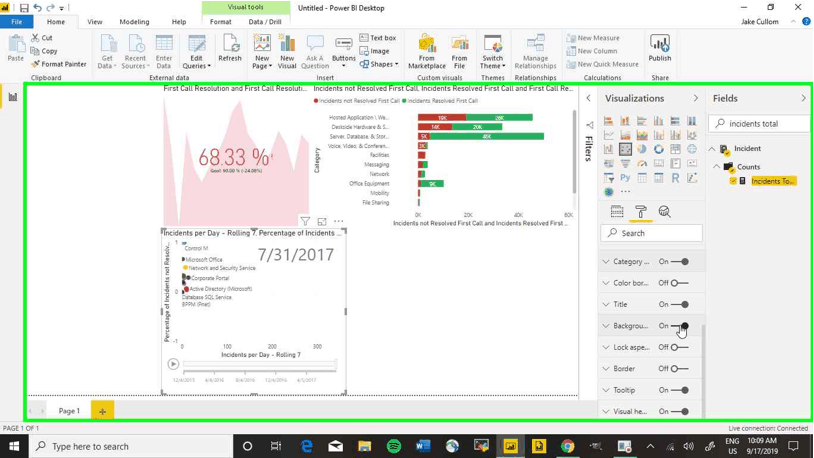Expand the Filters pane arrow
Image resolution: width=814 pixels, height=458 pixels.
pyautogui.click(x=588, y=98)
